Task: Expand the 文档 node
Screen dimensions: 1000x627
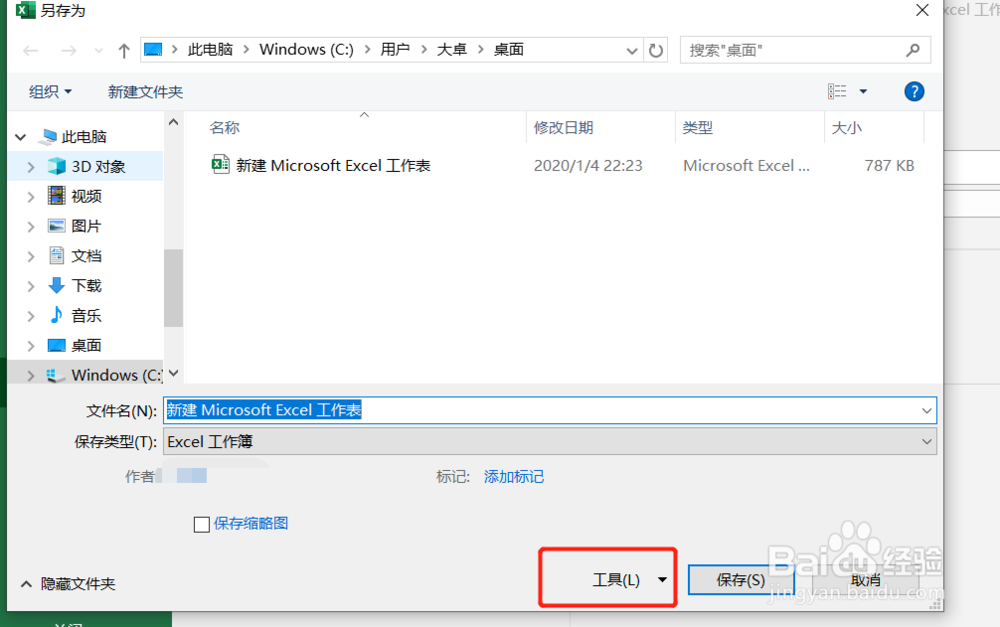Action: pyautogui.click(x=31, y=256)
